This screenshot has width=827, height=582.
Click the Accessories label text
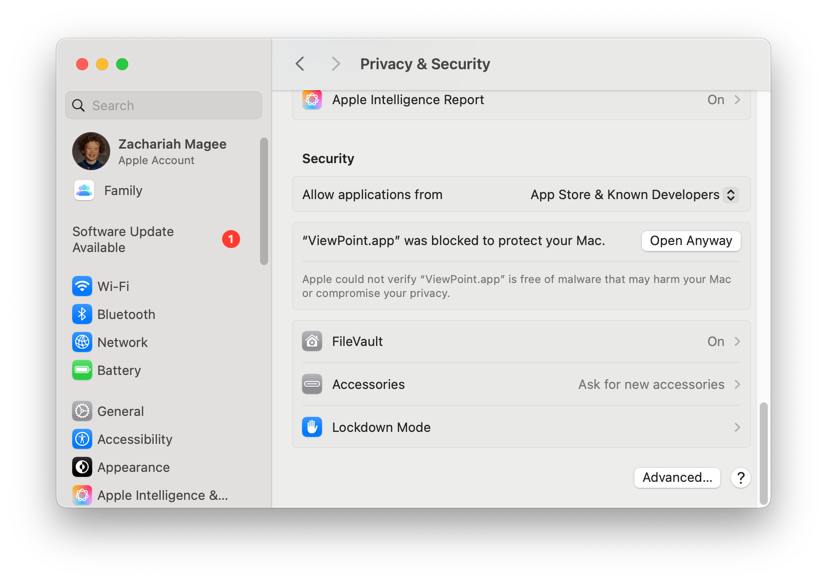click(368, 384)
